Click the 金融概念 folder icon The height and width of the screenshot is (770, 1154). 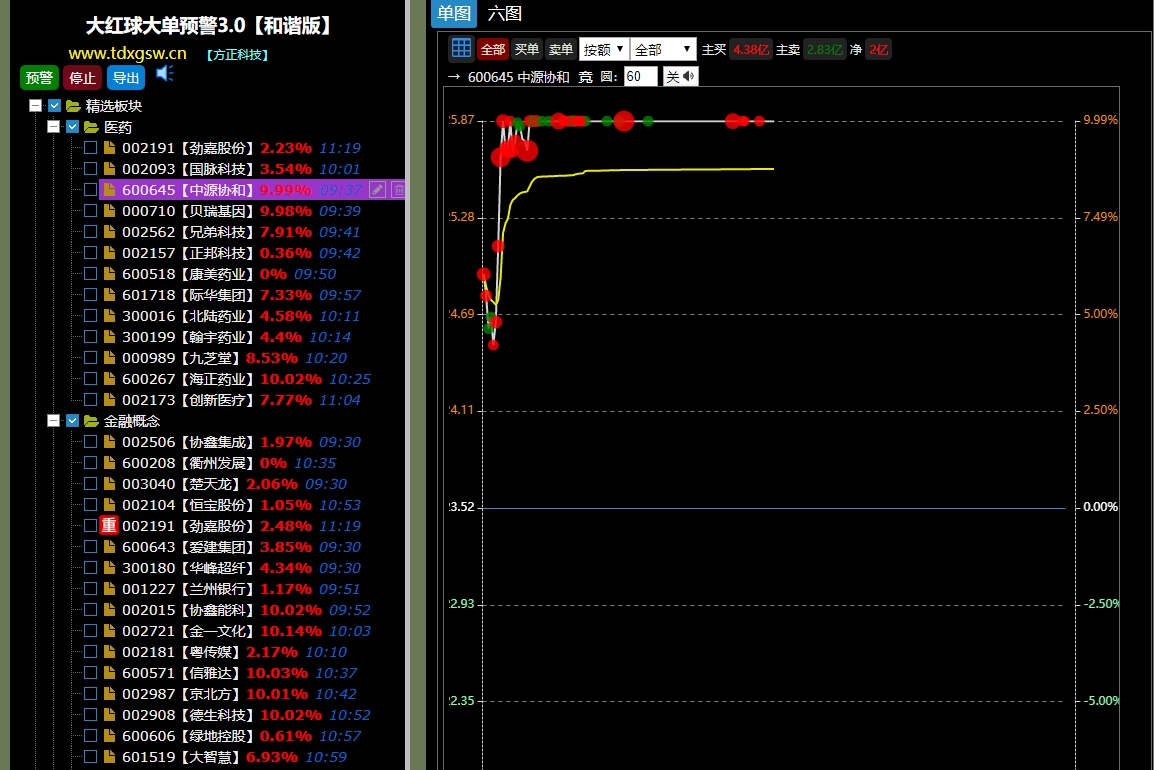tap(91, 421)
